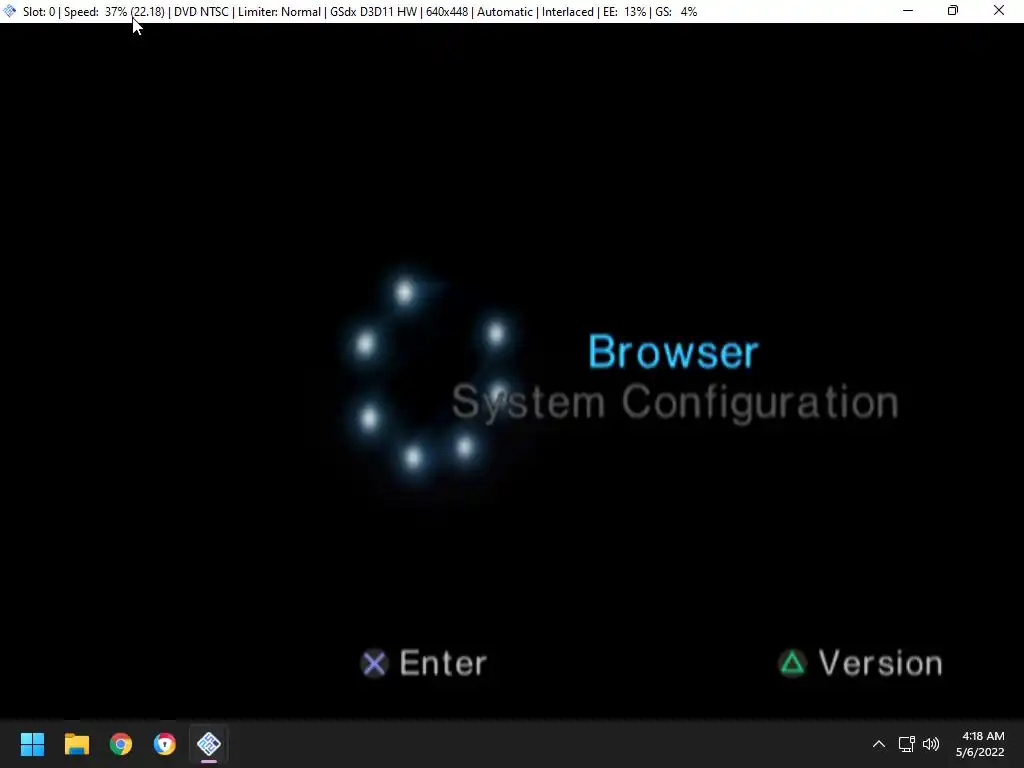The image size is (1024, 768).
Task: Click the title bar status text 'GSdx D3D11 HW'
Action: (374, 12)
